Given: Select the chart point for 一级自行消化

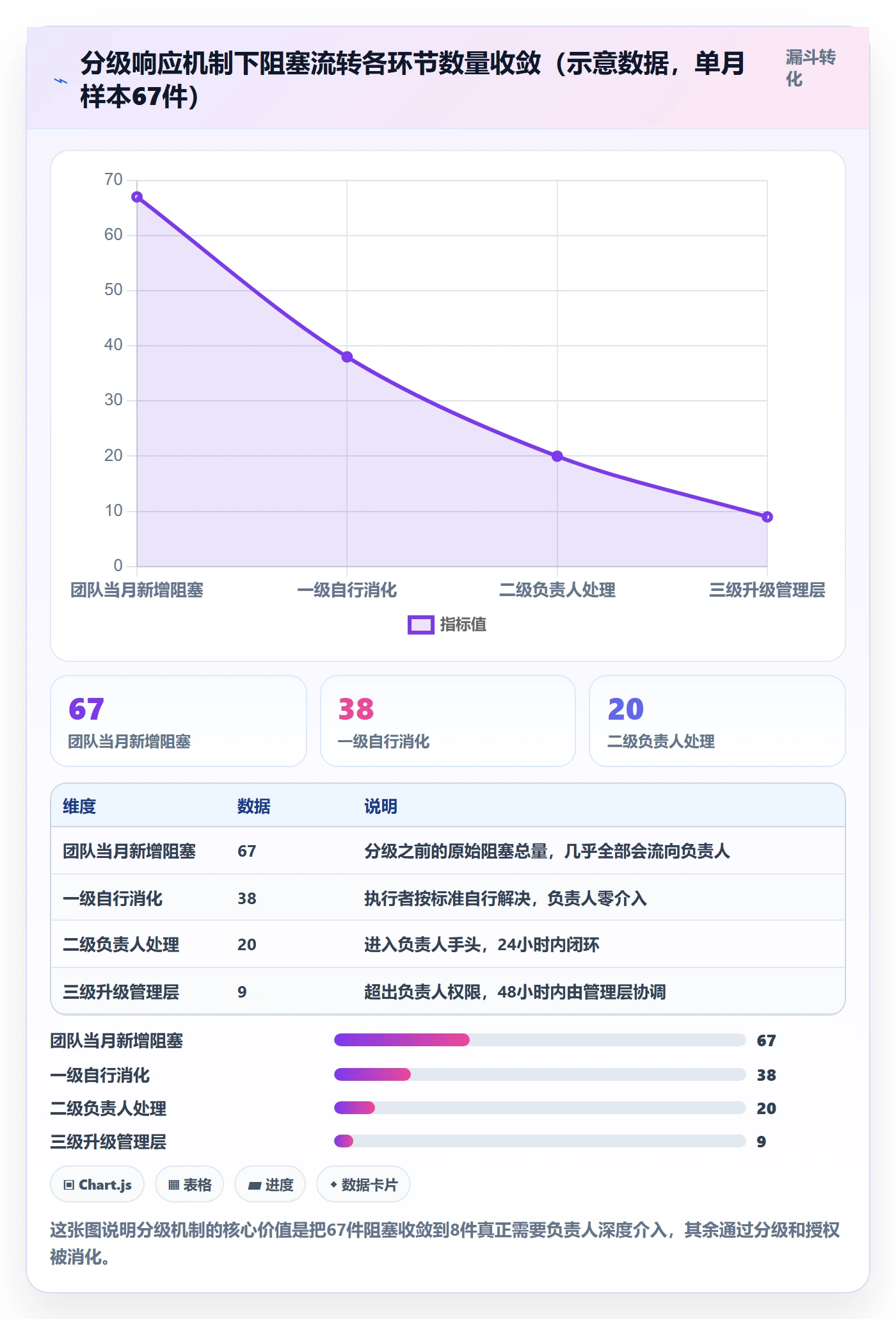Looking at the screenshot, I should 347,357.
